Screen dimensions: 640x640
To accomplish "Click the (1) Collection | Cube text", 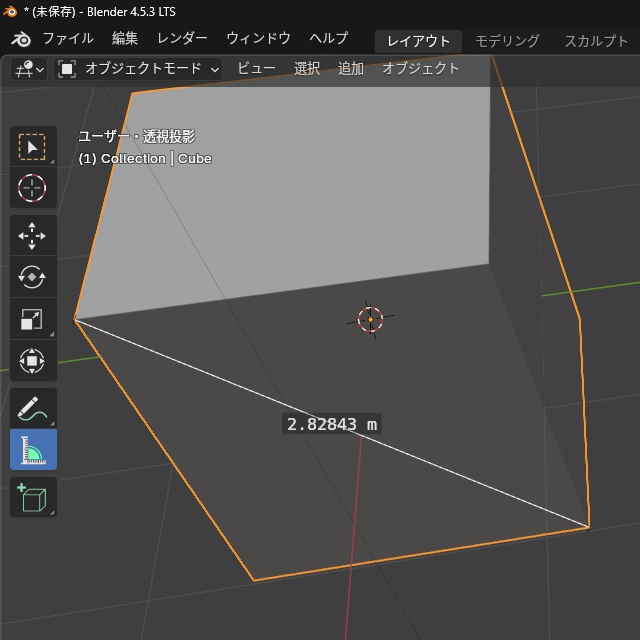I will coord(145,158).
